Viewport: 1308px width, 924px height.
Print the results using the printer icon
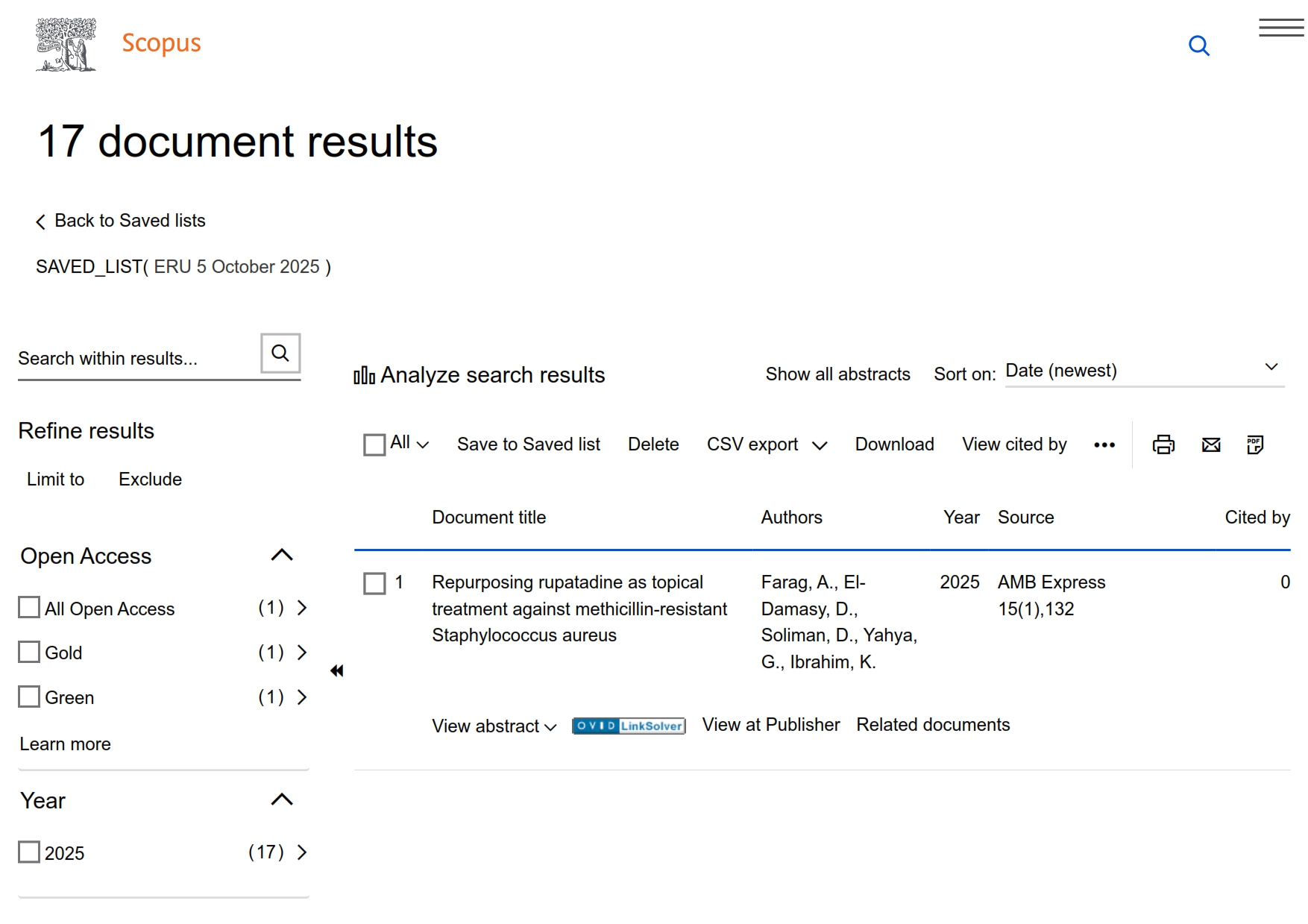pos(1163,445)
